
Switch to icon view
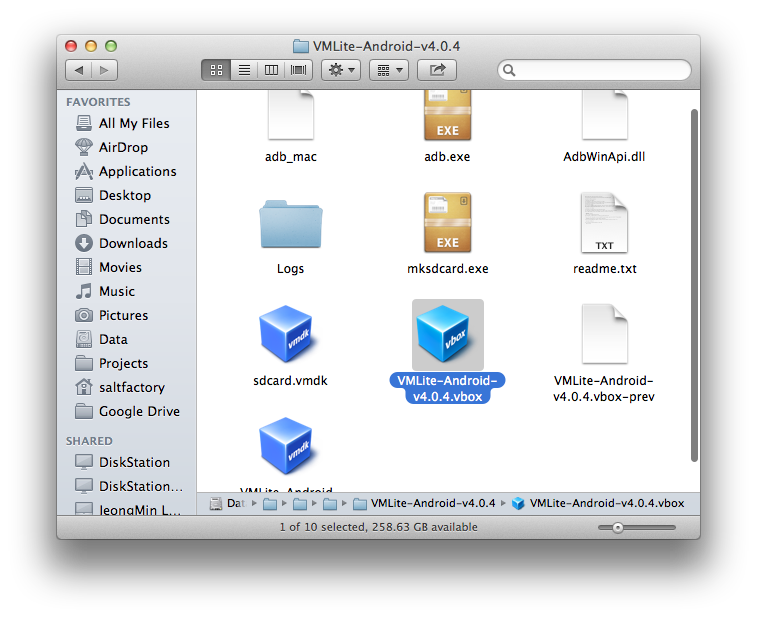coord(216,70)
